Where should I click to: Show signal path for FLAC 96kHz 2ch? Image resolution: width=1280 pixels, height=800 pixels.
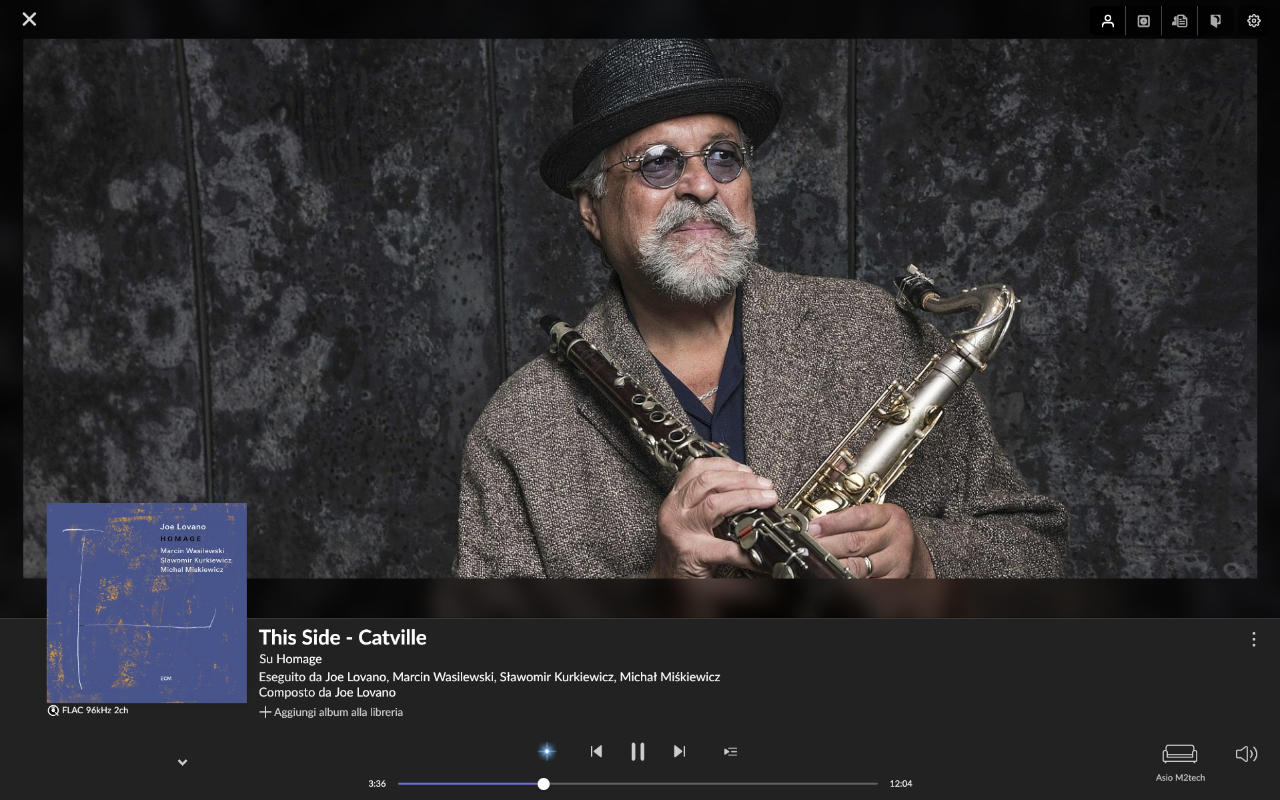pyautogui.click(x=88, y=710)
